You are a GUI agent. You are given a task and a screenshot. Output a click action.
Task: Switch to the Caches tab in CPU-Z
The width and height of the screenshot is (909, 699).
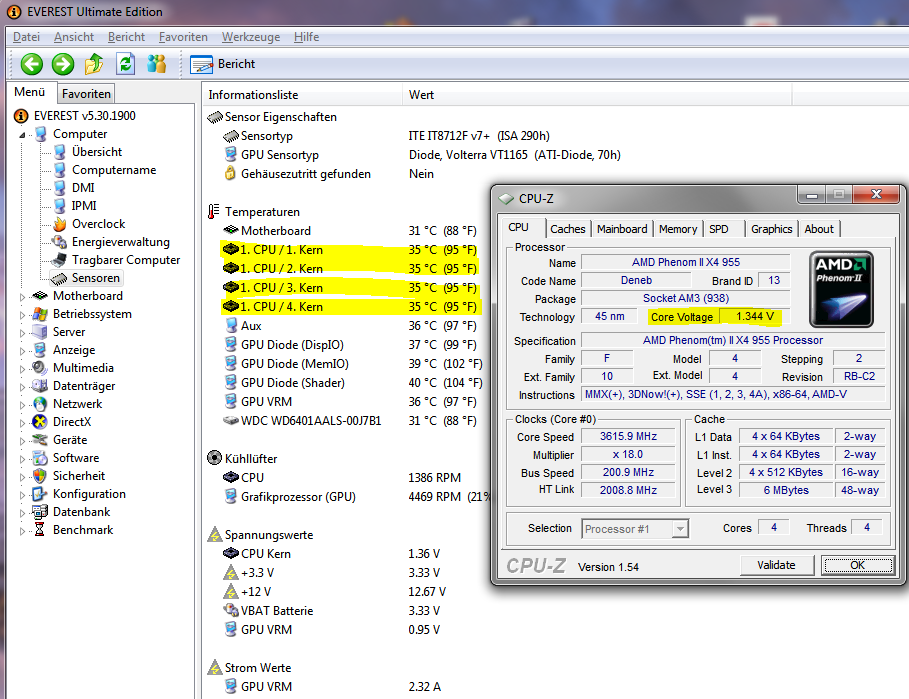click(x=568, y=229)
